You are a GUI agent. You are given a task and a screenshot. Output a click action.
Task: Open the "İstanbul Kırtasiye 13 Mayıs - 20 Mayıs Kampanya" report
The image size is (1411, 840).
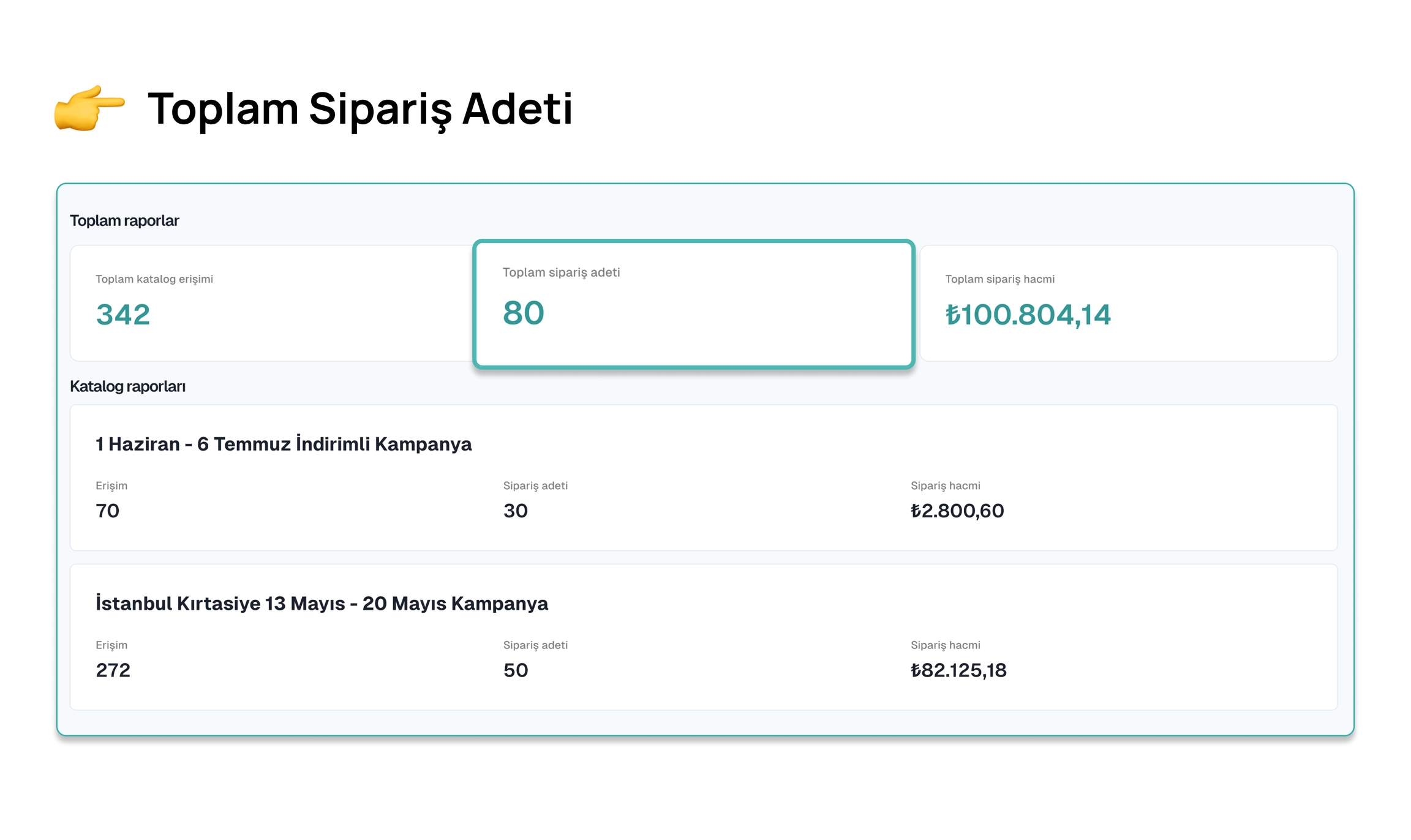322,603
